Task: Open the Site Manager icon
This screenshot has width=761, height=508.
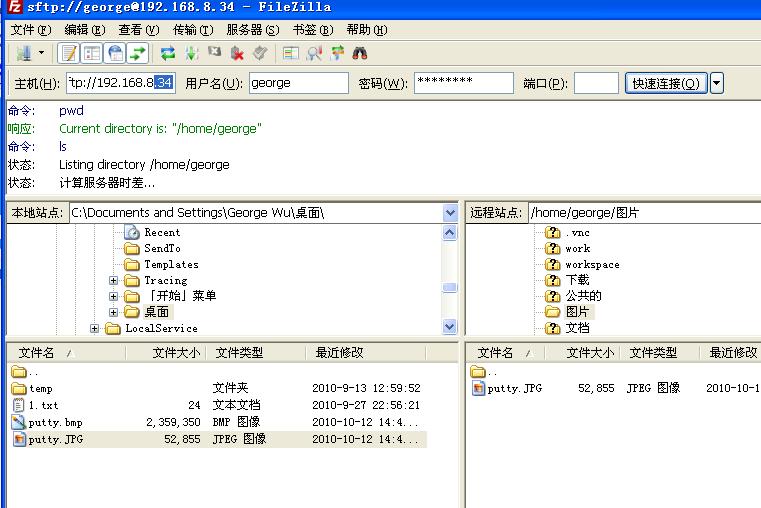Action: (23, 53)
